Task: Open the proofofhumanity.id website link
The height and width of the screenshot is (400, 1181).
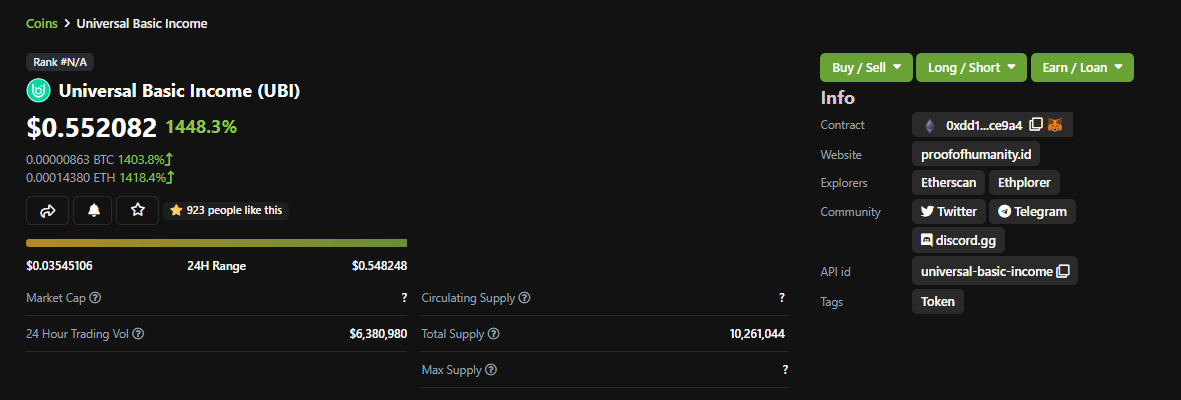Action: tap(975, 154)
